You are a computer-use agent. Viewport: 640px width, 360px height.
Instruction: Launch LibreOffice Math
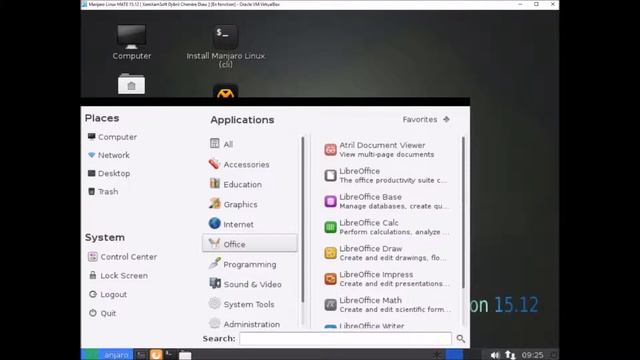coord(387,304)
